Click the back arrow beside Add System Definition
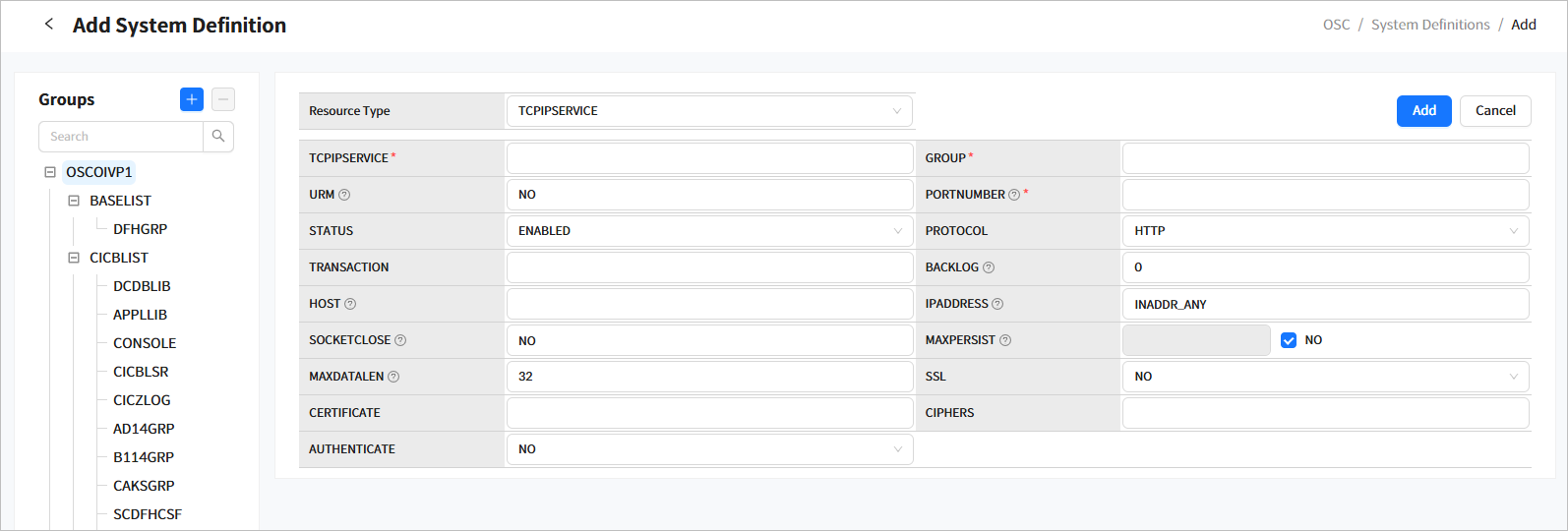Screen dimensions: 1568x531 (x=49, y=25)
